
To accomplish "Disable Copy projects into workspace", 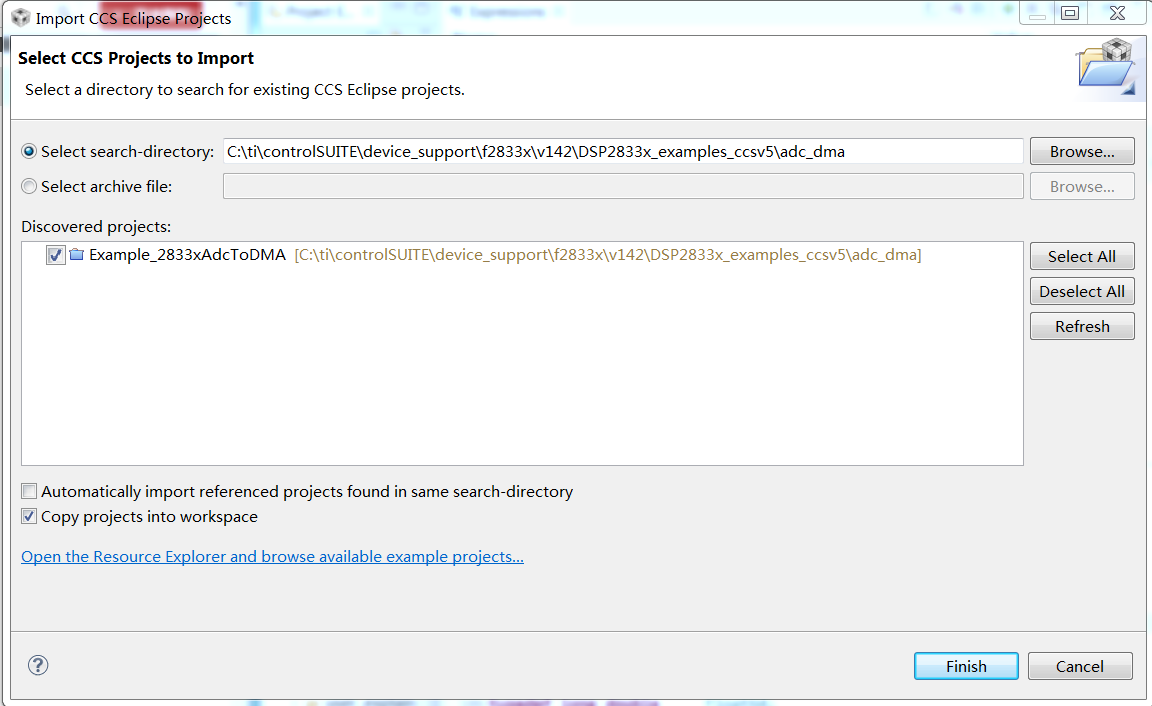I will pos(30,517).
